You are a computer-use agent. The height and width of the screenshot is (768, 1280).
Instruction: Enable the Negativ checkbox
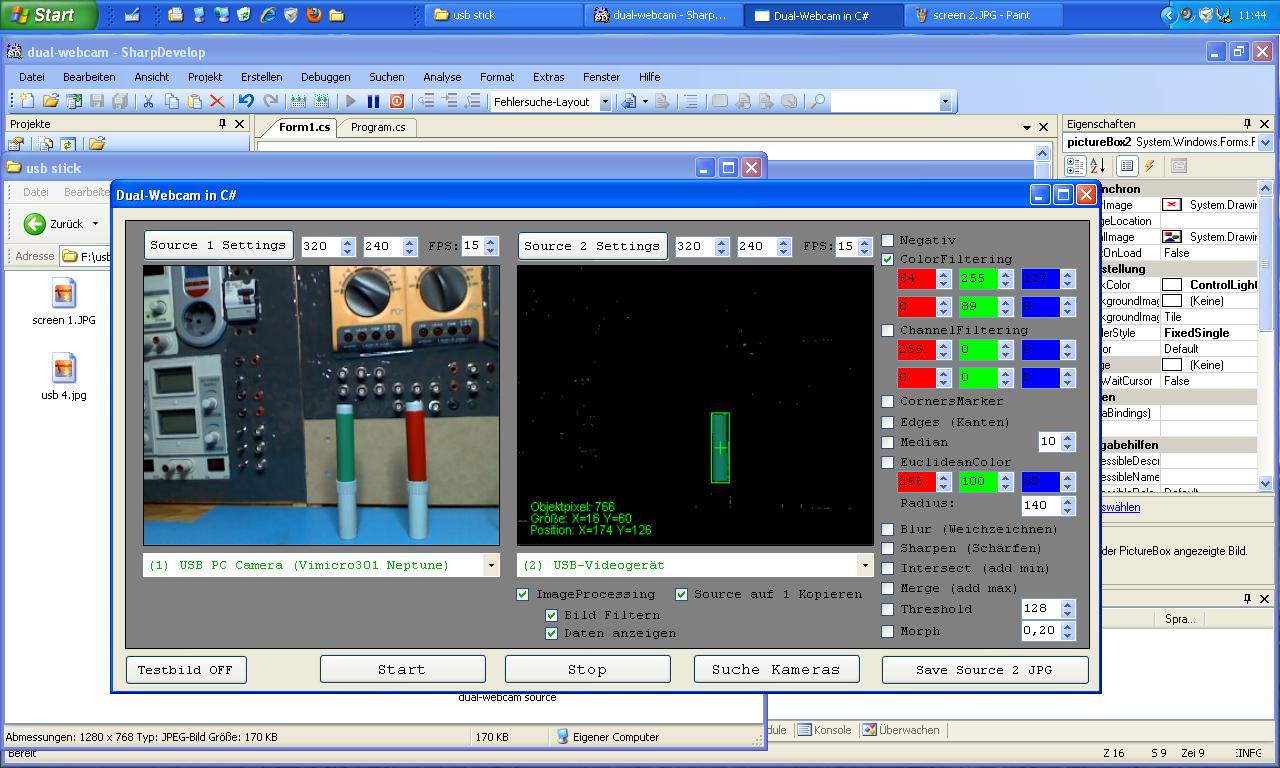point(887,240)
